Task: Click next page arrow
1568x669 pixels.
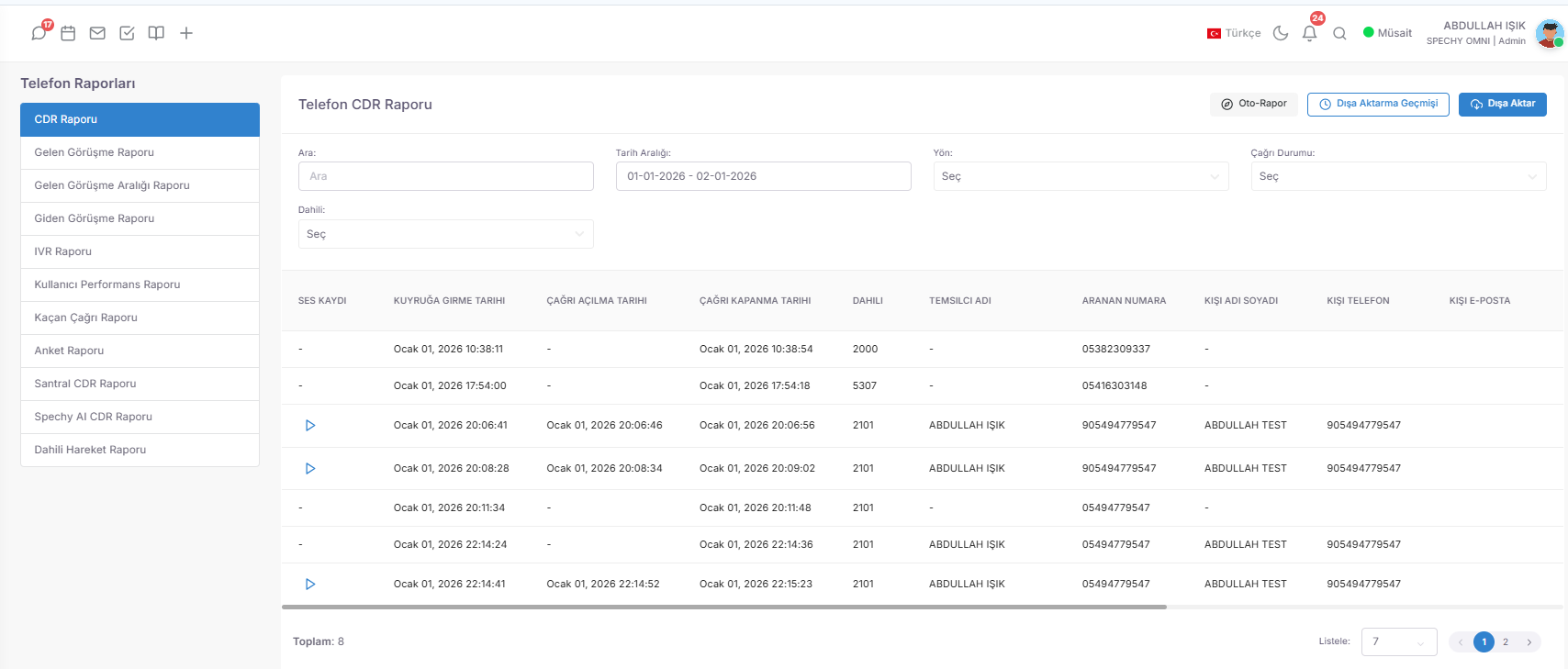Action: click(1529, 642)
